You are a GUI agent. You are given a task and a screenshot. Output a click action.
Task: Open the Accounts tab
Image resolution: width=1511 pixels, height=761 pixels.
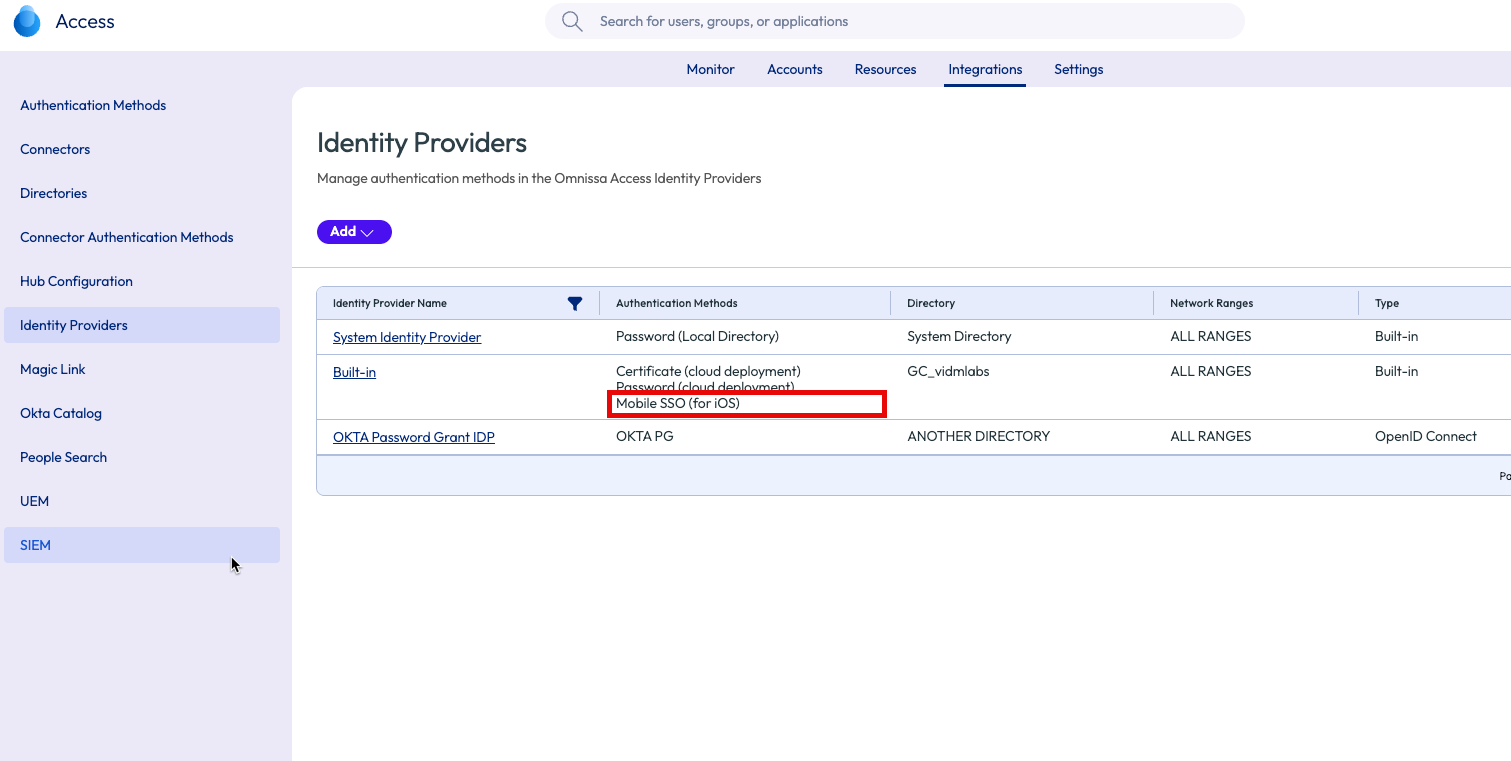[x=794, y=69]
